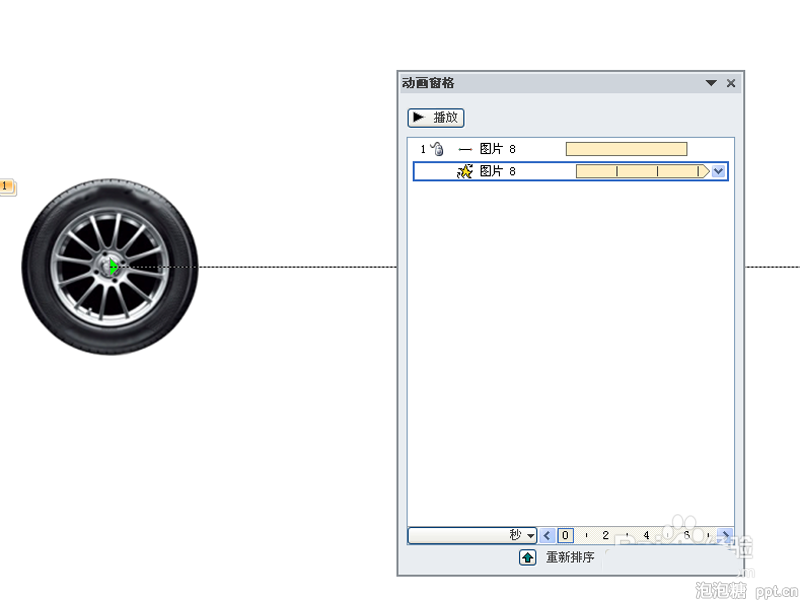800x600 pixels.
Task: Click the 2 second mark on timeline ruler
Action: tap(605, 536)
